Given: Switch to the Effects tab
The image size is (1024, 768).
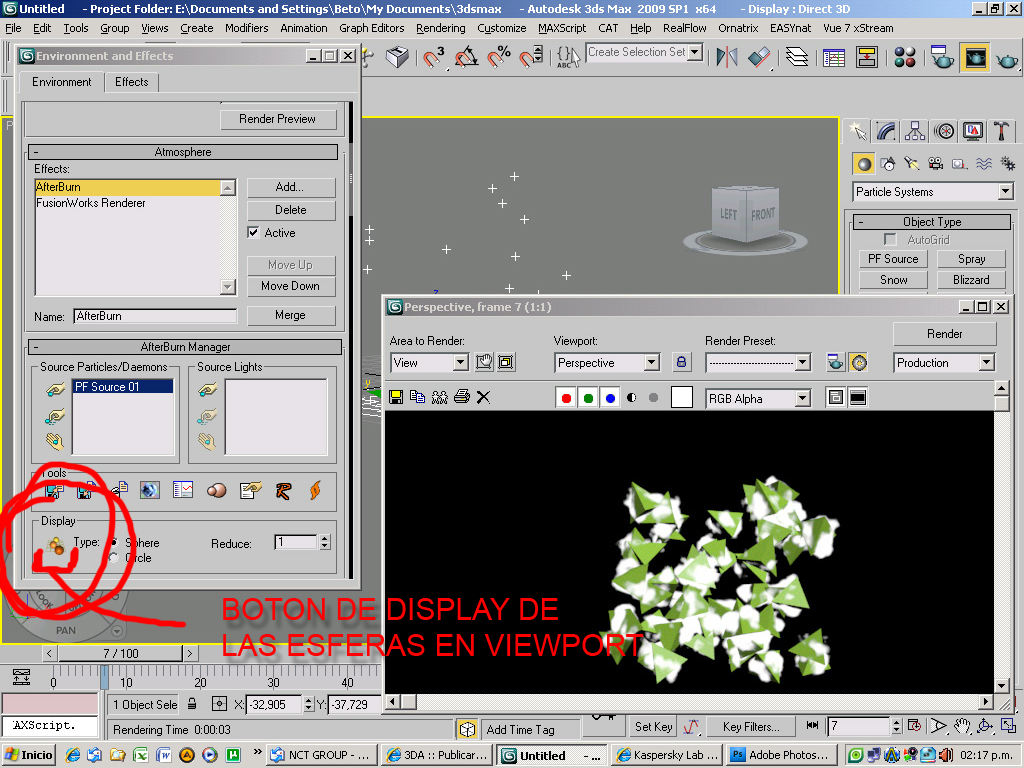Looking at the screenshot, I should coord(132,82).
